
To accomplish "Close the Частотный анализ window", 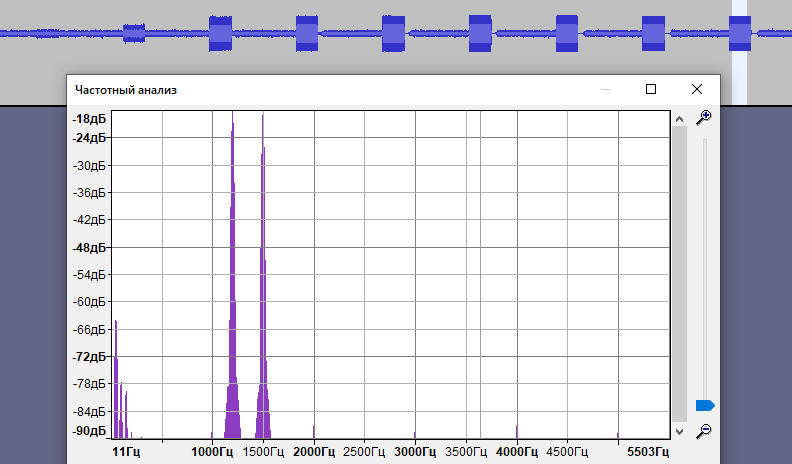I will point(696,89).
